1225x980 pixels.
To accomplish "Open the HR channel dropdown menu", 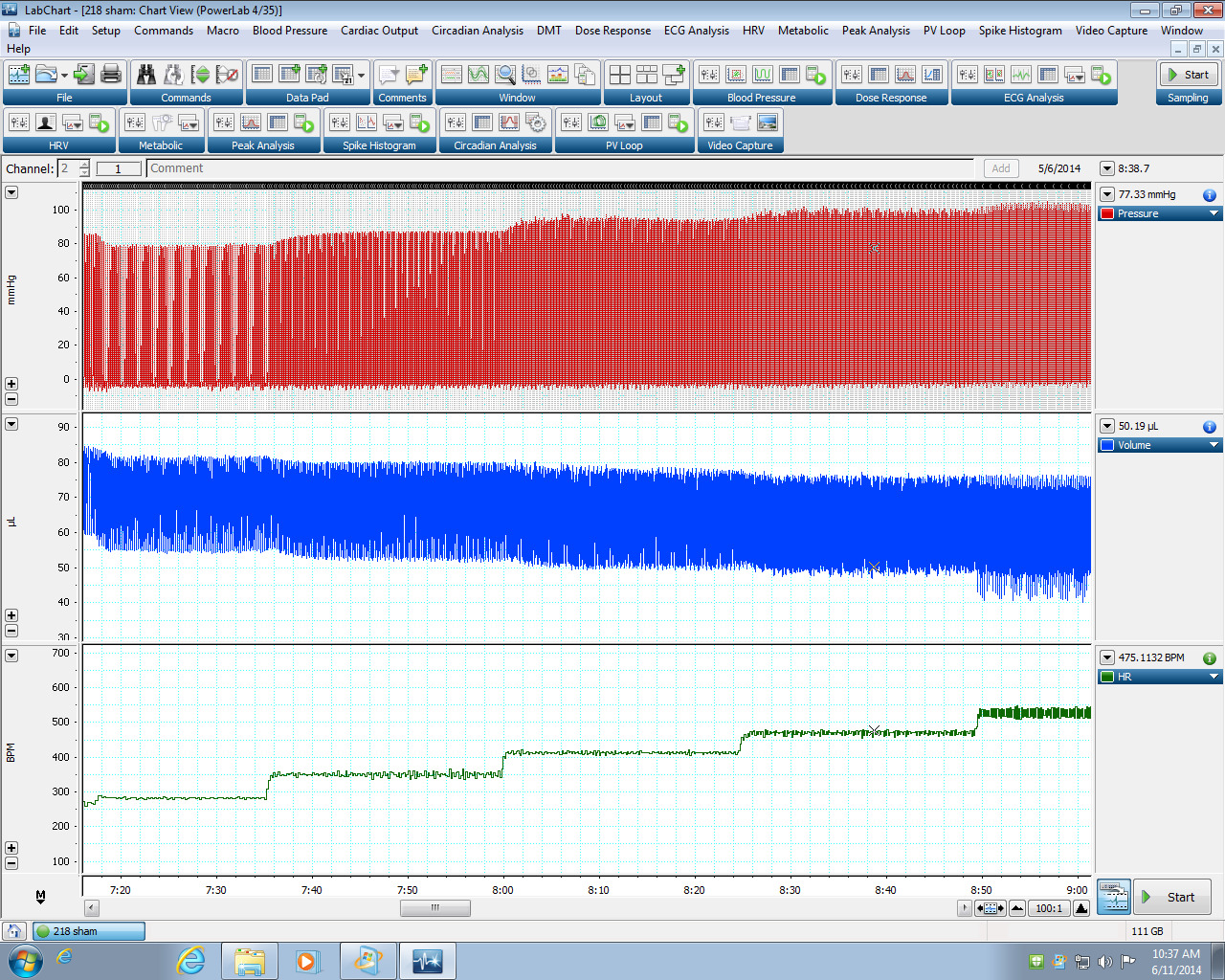I will click(x=1214, y=677).
